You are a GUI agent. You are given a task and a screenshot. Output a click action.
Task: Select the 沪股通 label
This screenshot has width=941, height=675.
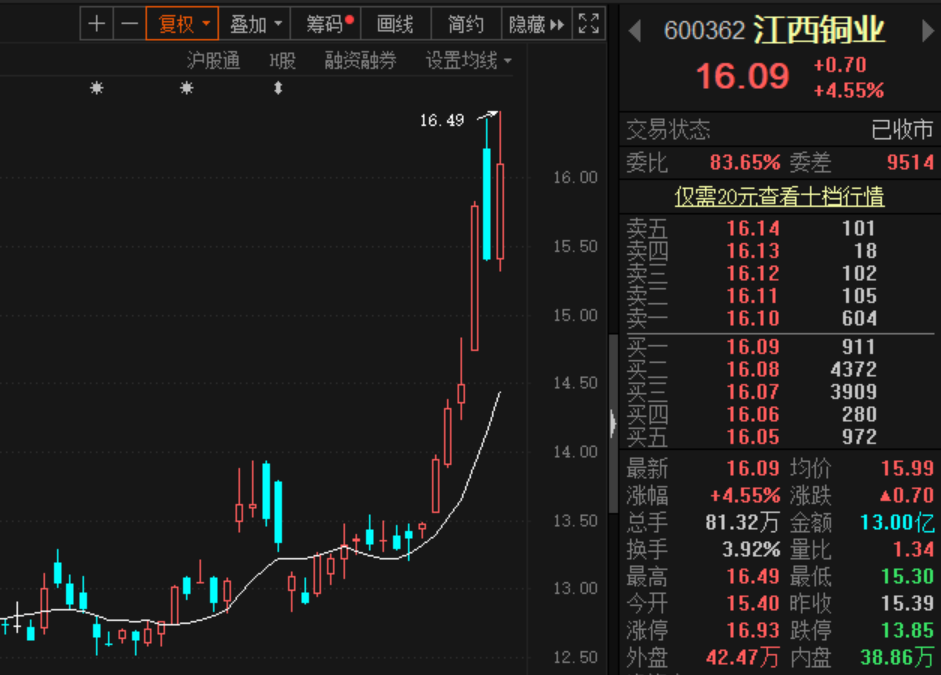click(x=213, y=61)
